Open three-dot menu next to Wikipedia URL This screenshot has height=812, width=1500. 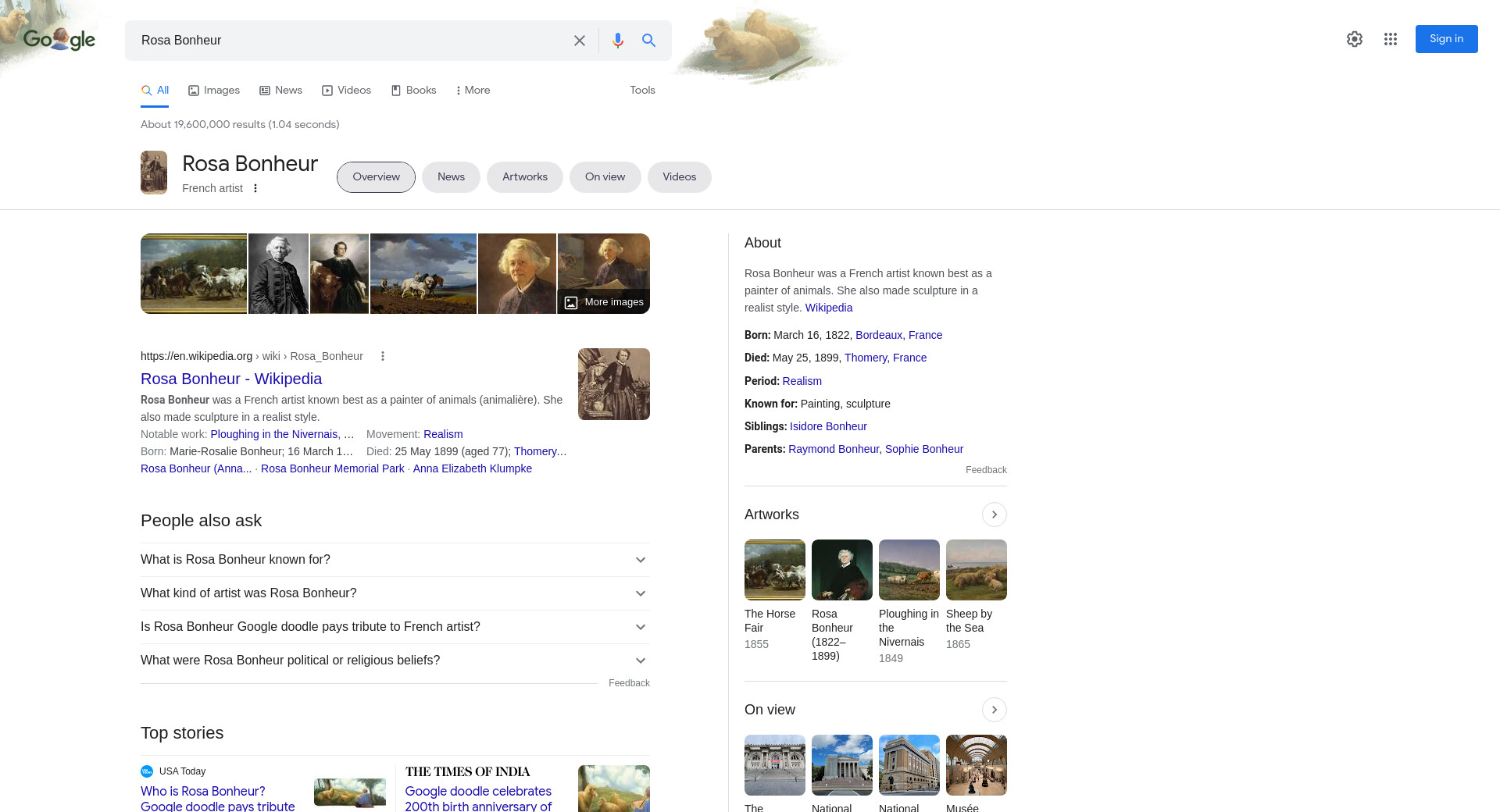pos(383,356)
